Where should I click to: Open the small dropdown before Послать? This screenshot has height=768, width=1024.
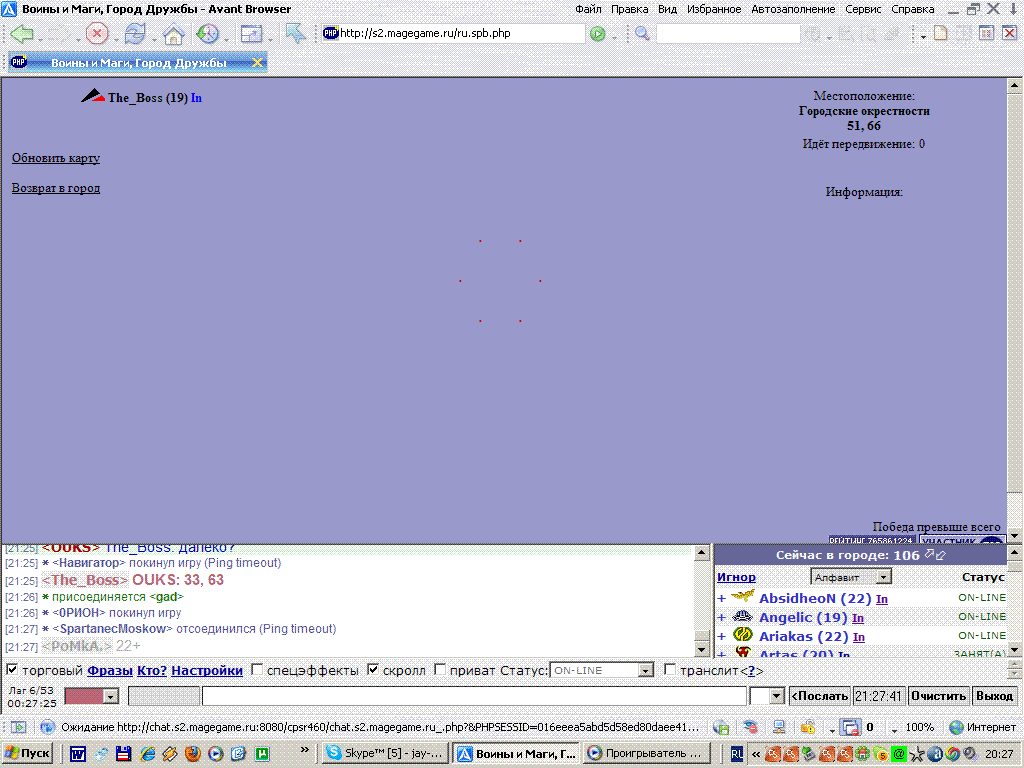coord(767,696)
